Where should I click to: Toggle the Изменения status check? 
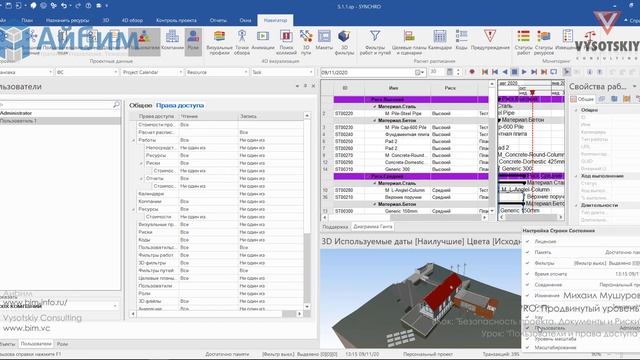click(x=527, y=295)
